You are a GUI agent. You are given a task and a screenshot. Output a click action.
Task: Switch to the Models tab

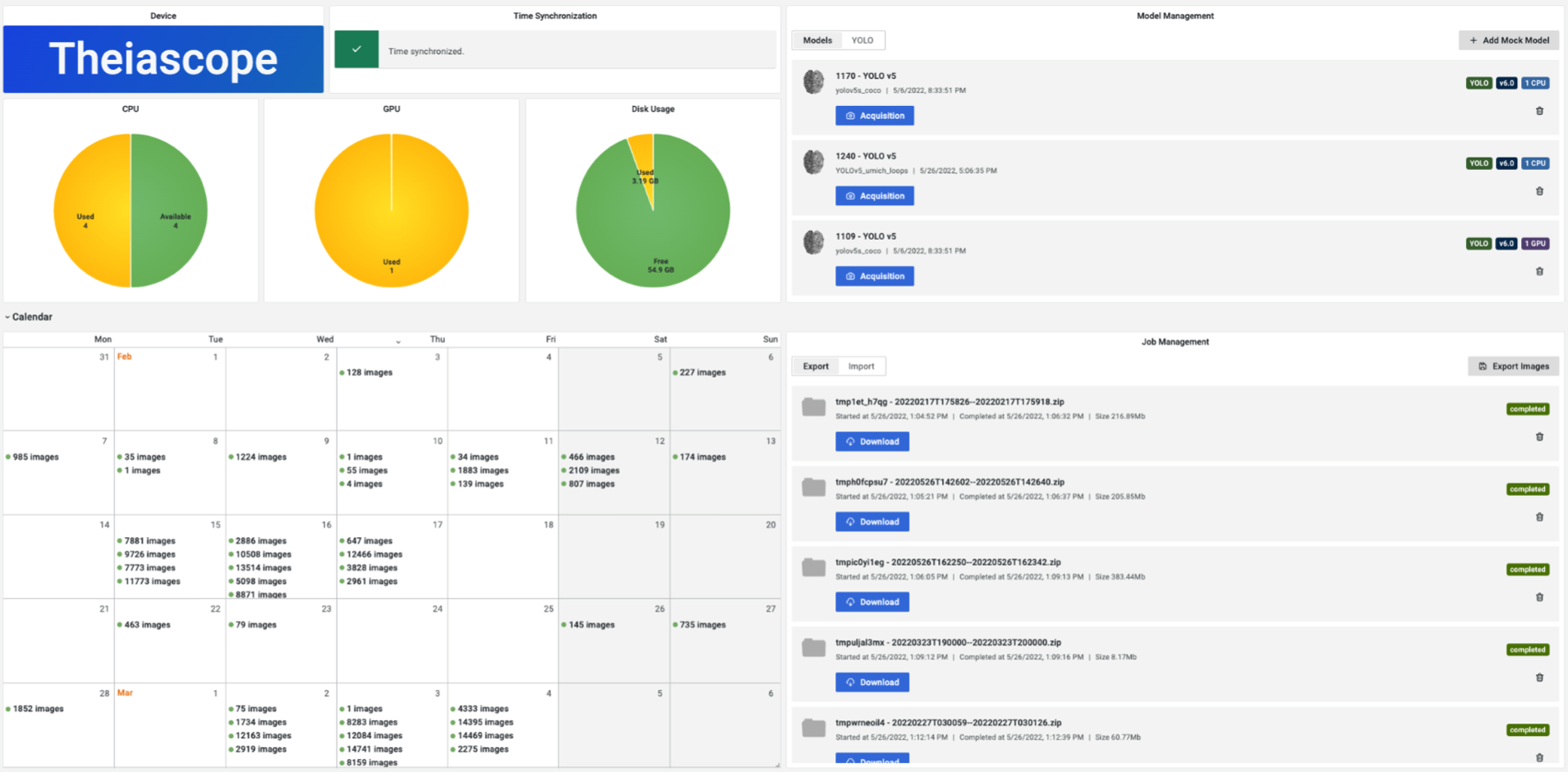817,40
